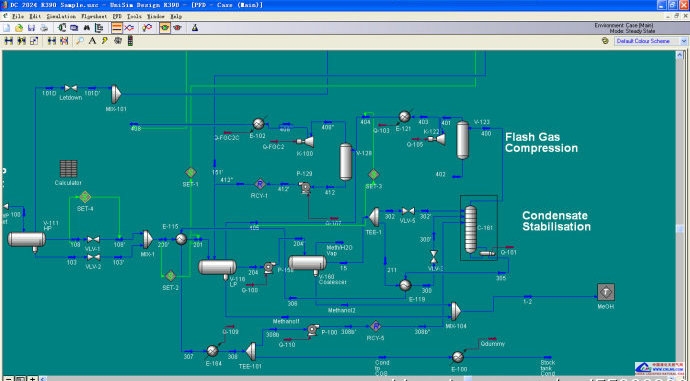
Task: Save the case via floppy disk icon
Action: click(x=31, y=28)
